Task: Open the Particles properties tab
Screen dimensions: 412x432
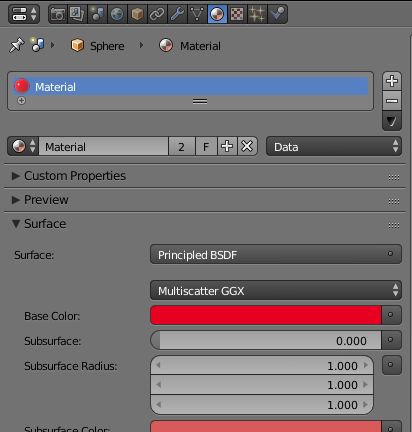Action: [257, 14]
